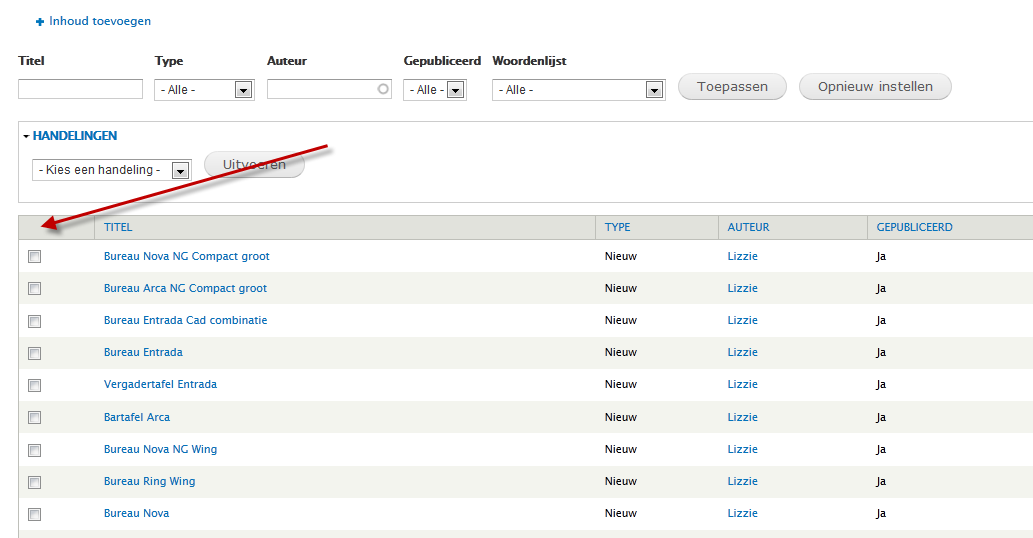Image resolution: width=1033 pixels, height=538 pixels.
Task: Open Bureau Nova NG Compact groot
Action: pos(186,256)
